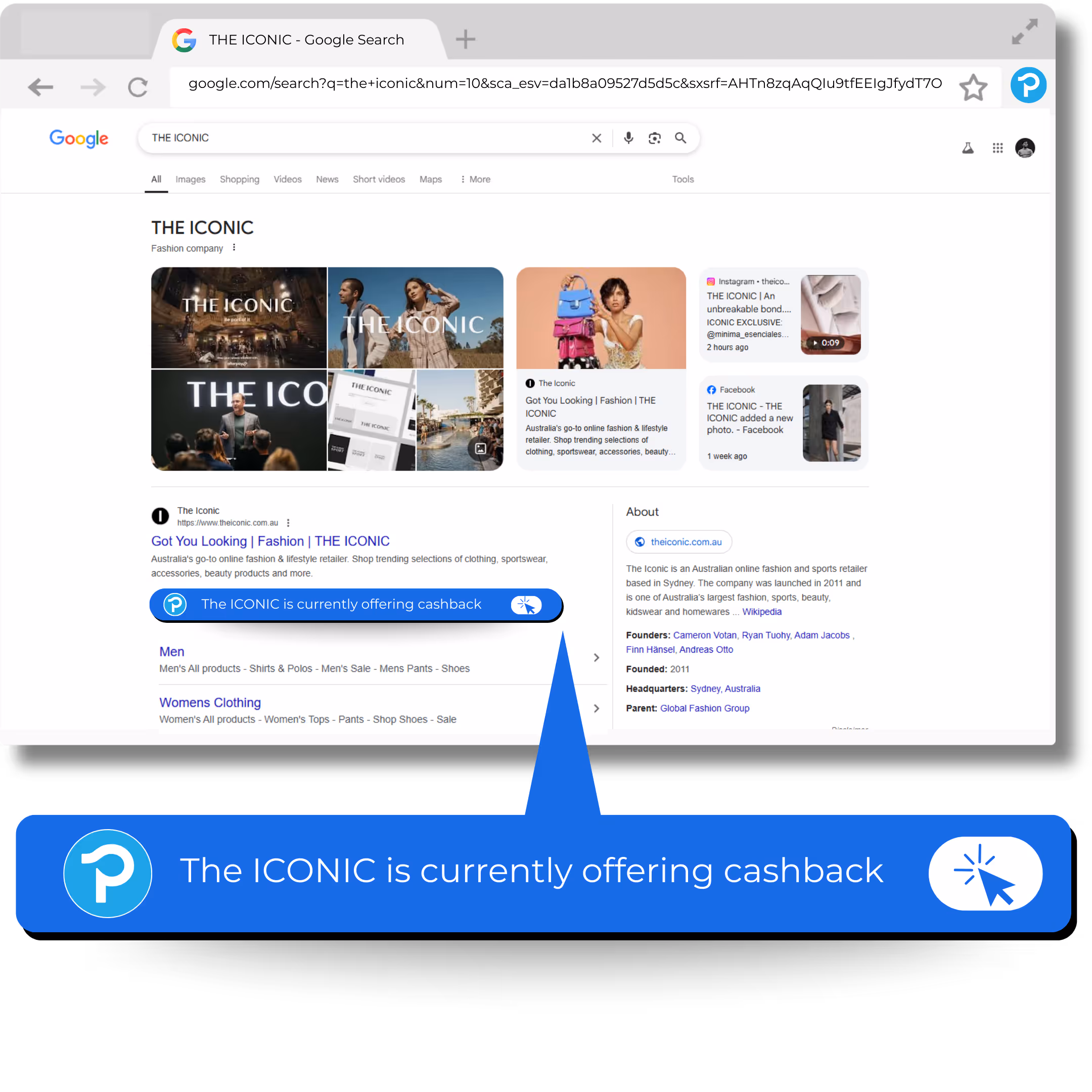Image resolution: width=1092 pixels, height=1092 pixels.
Task: Switch to the News tab
Action: pyautogui.click(x=327, y=179)
